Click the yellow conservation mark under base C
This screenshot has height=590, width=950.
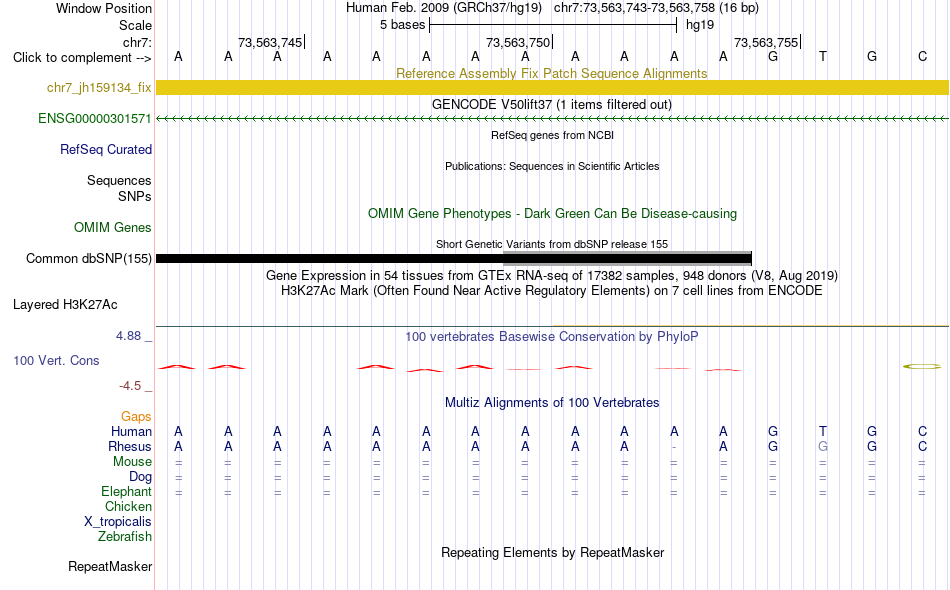click(x=922, y=366)
